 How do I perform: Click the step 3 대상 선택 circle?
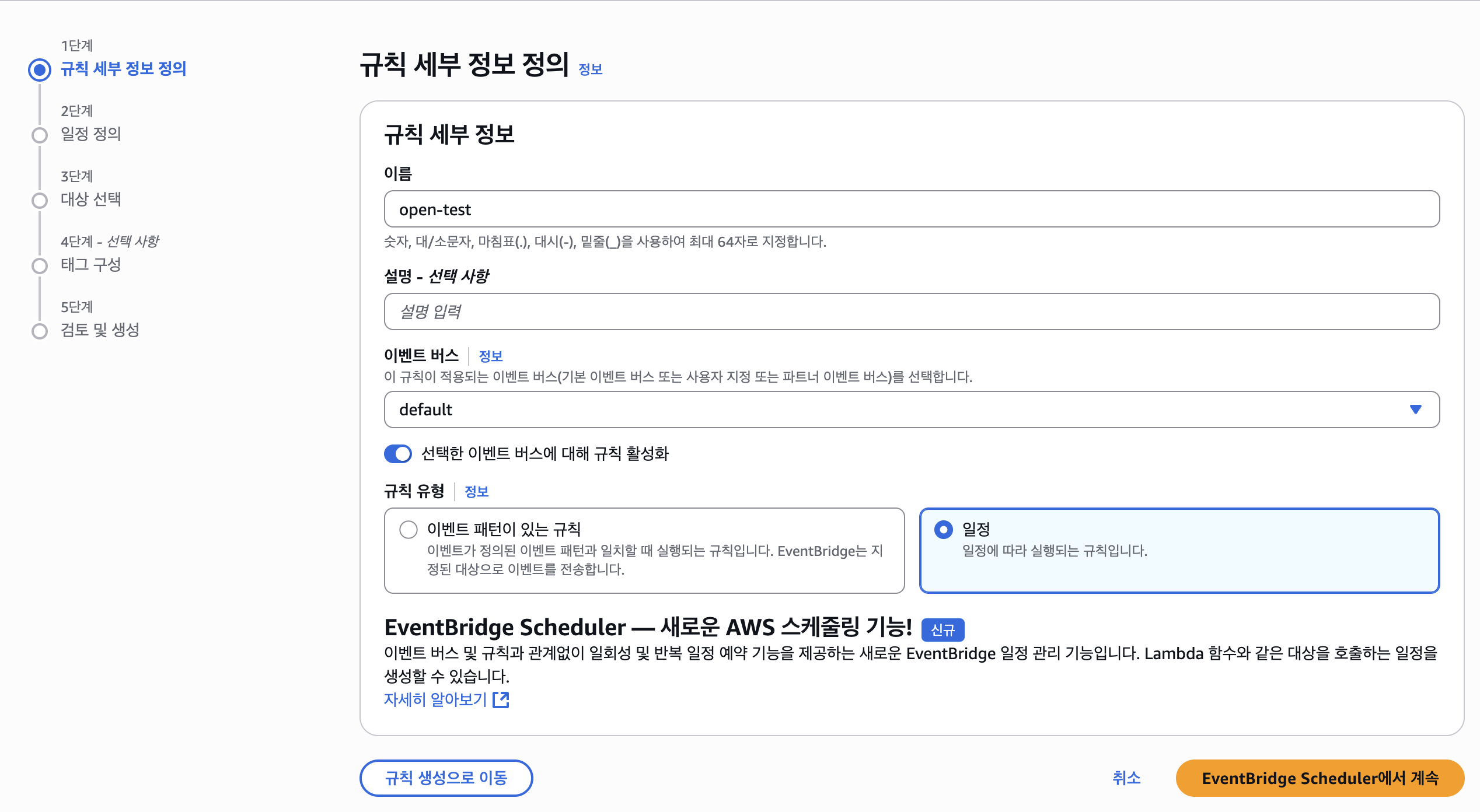click(40, 201)
